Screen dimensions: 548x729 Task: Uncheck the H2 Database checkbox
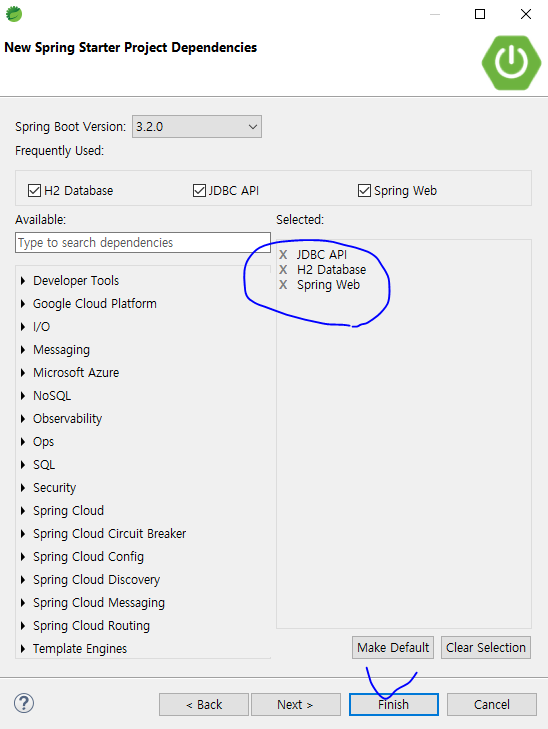point(34,191)
